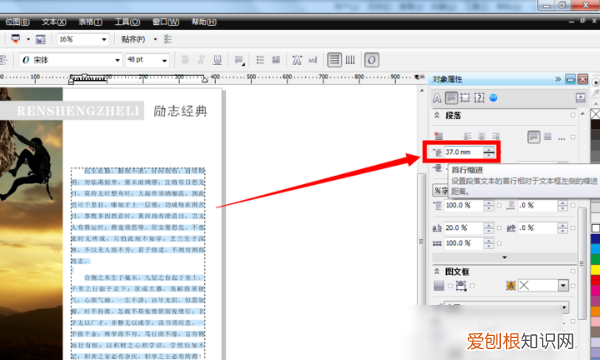Adjust the 20.0 % character spacing spinner
Screen dimensions: 600x360
489,228
